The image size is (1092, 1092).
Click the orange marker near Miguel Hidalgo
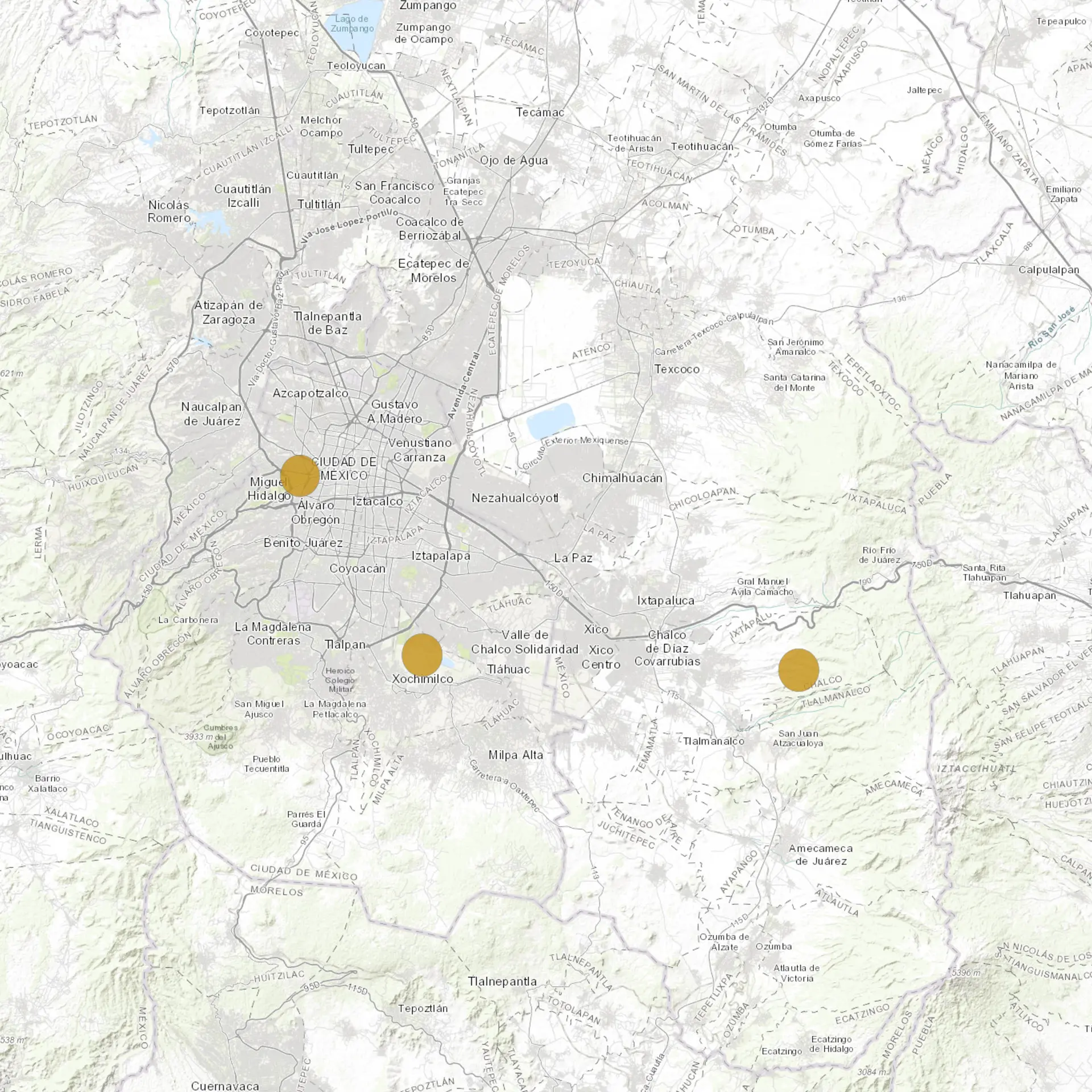pyautogui.click(x=300, y=475)
